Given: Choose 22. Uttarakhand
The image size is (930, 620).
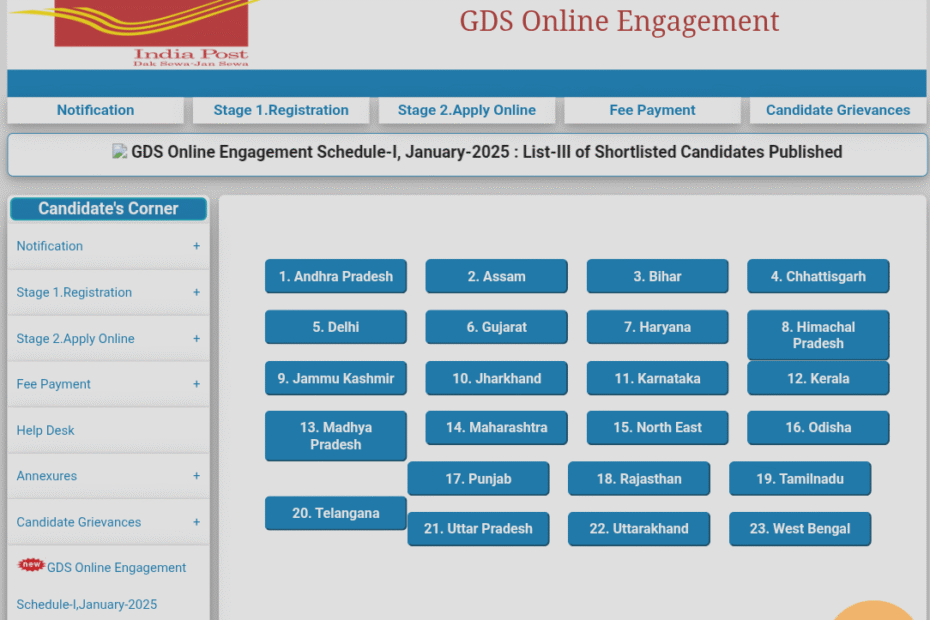Looking at the screenshot, I should tap(639, 529).
